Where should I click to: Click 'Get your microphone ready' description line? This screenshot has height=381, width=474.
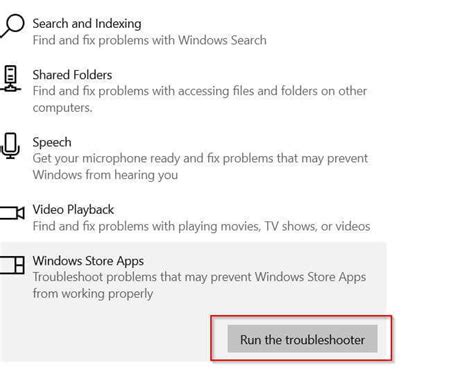coord(200,158)
